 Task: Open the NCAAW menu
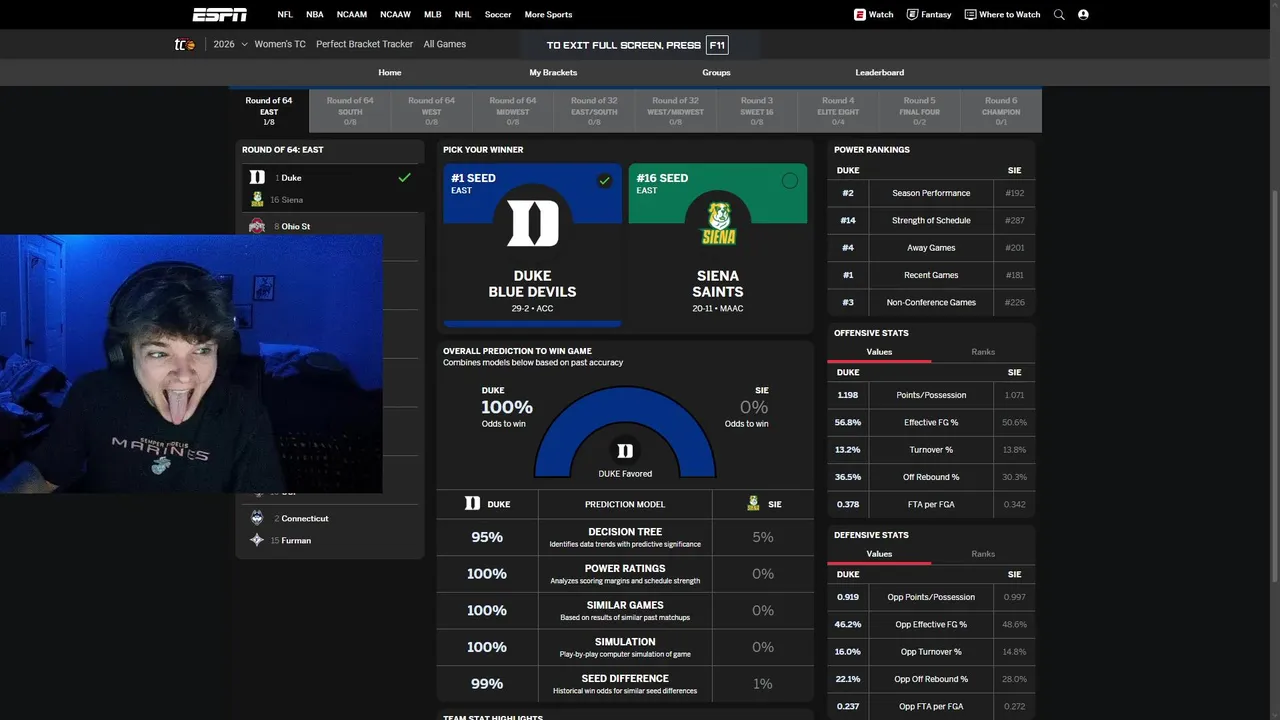[x=395, y=14]
